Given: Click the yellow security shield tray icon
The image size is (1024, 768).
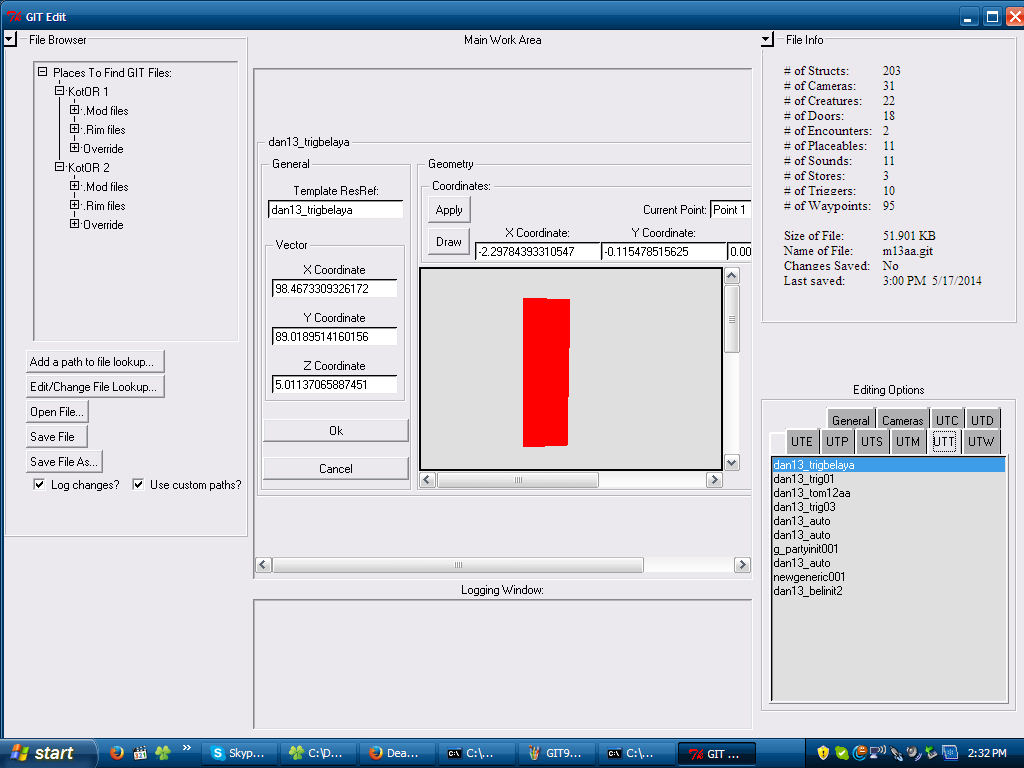Looking at the screenshot, I should [823, 753].
